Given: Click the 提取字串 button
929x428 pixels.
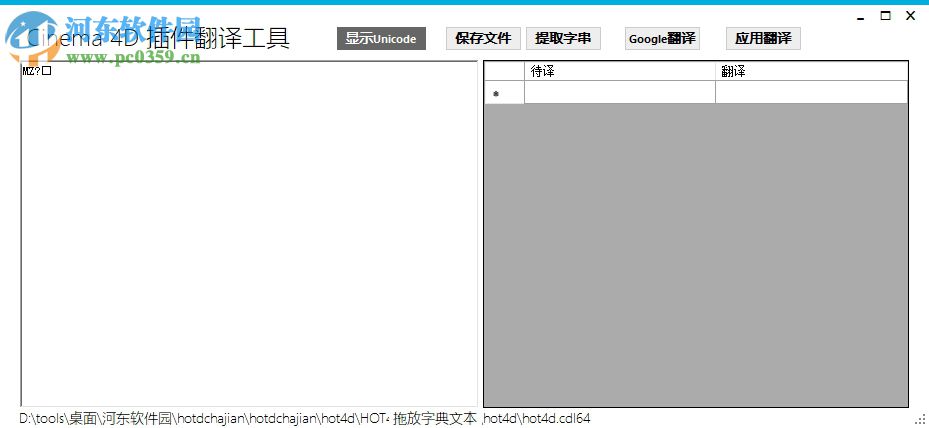Looking at the screenshot, I should pos(563,39).
